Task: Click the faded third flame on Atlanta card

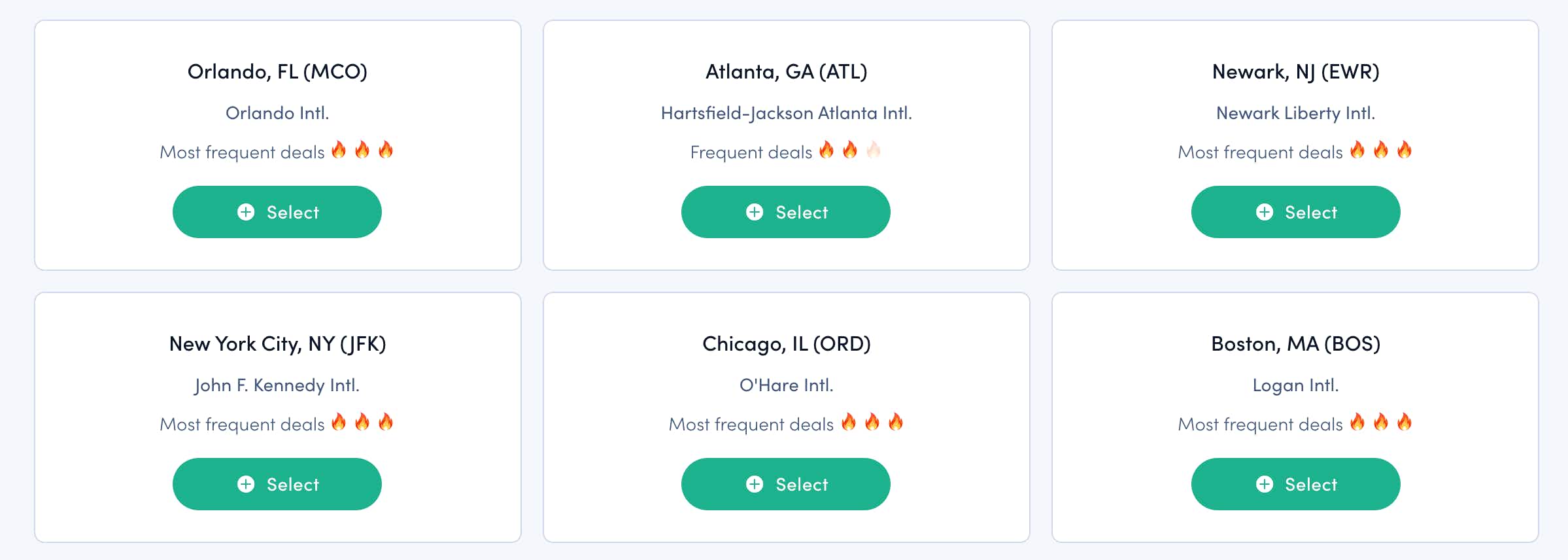Action: [x=874, y=150]
